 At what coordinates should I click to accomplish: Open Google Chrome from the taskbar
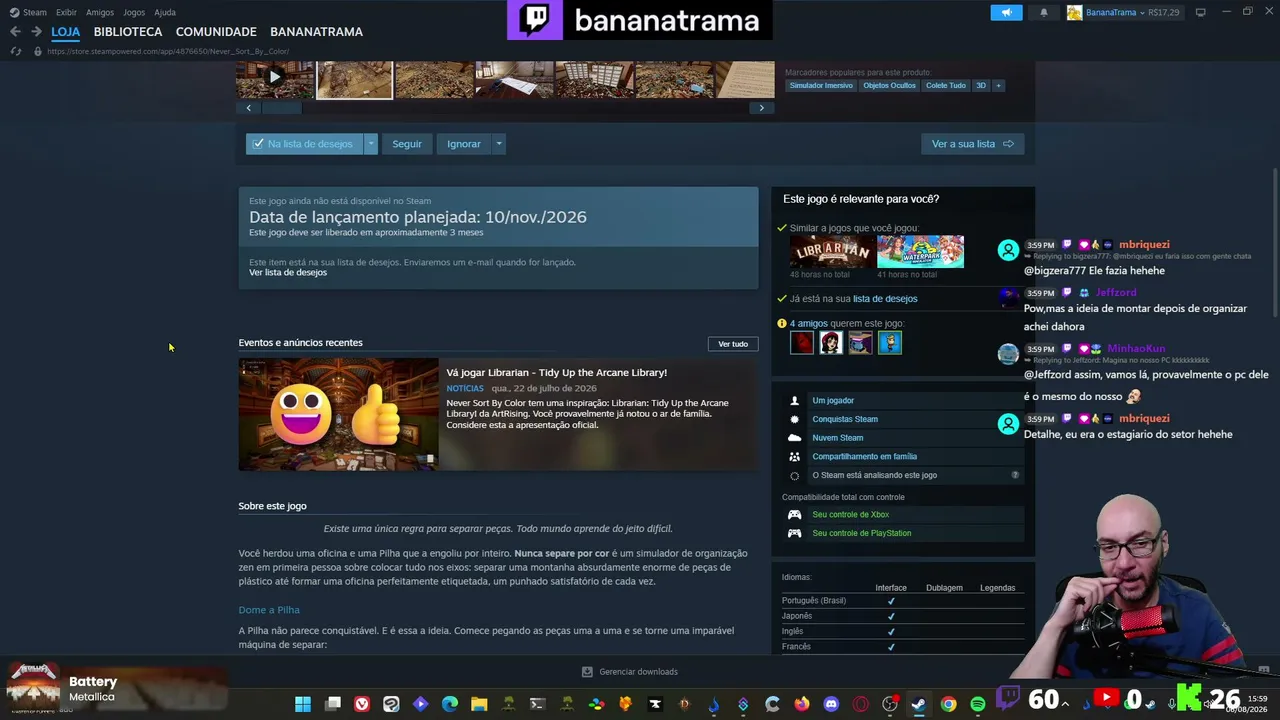click(x=948, y=704)
